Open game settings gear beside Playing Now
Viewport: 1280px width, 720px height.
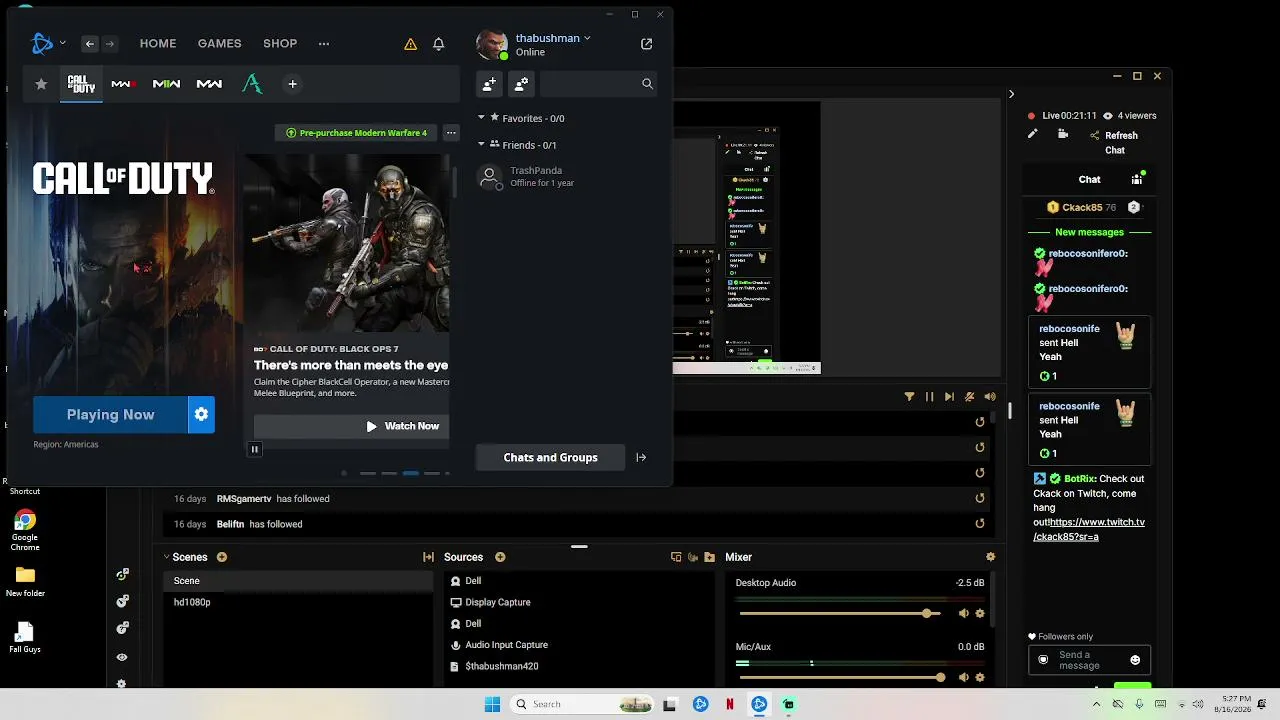(x=201, y=415)
